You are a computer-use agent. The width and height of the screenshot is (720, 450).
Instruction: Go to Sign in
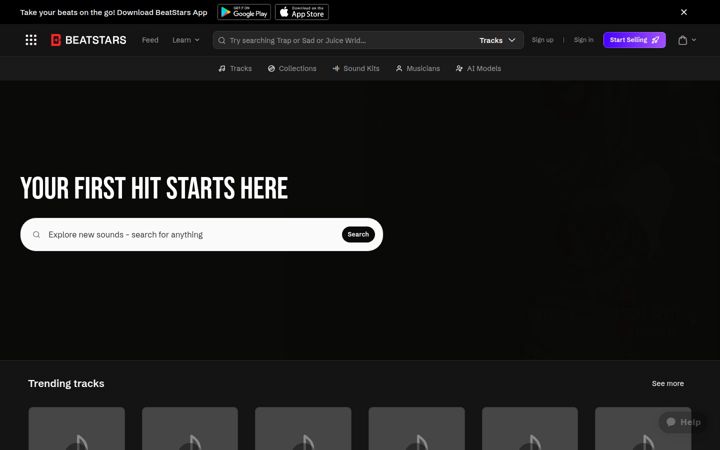coord(583,40)
